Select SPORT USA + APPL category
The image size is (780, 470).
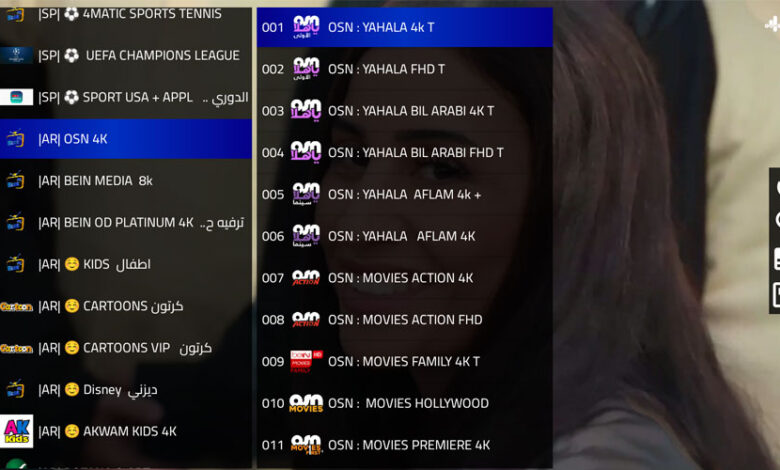[x=126, y=97]
